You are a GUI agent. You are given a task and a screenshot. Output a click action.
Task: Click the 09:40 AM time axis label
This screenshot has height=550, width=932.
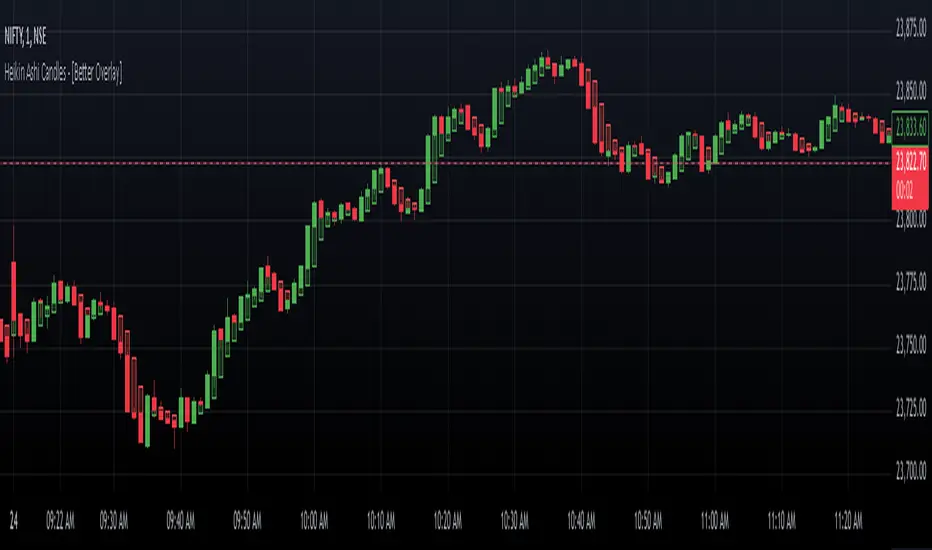[181, 521]
